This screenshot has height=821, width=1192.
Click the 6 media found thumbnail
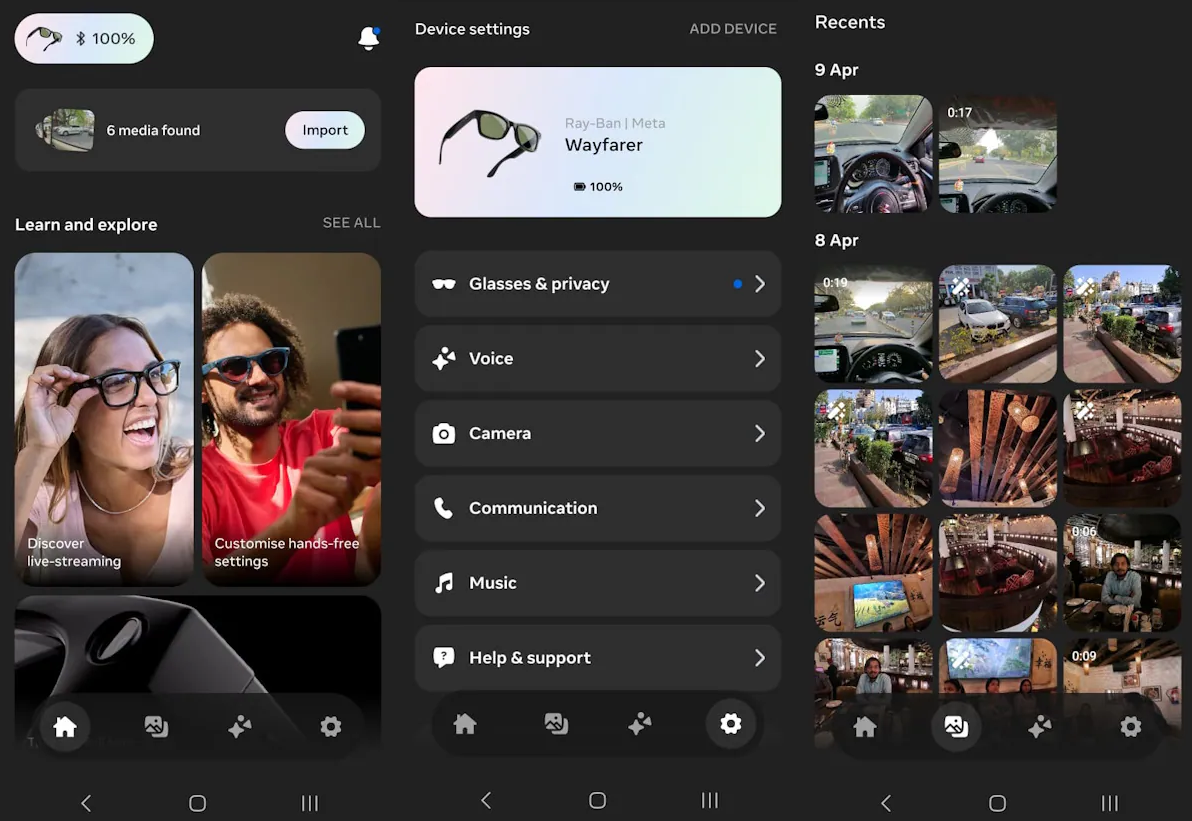[65, 130]
